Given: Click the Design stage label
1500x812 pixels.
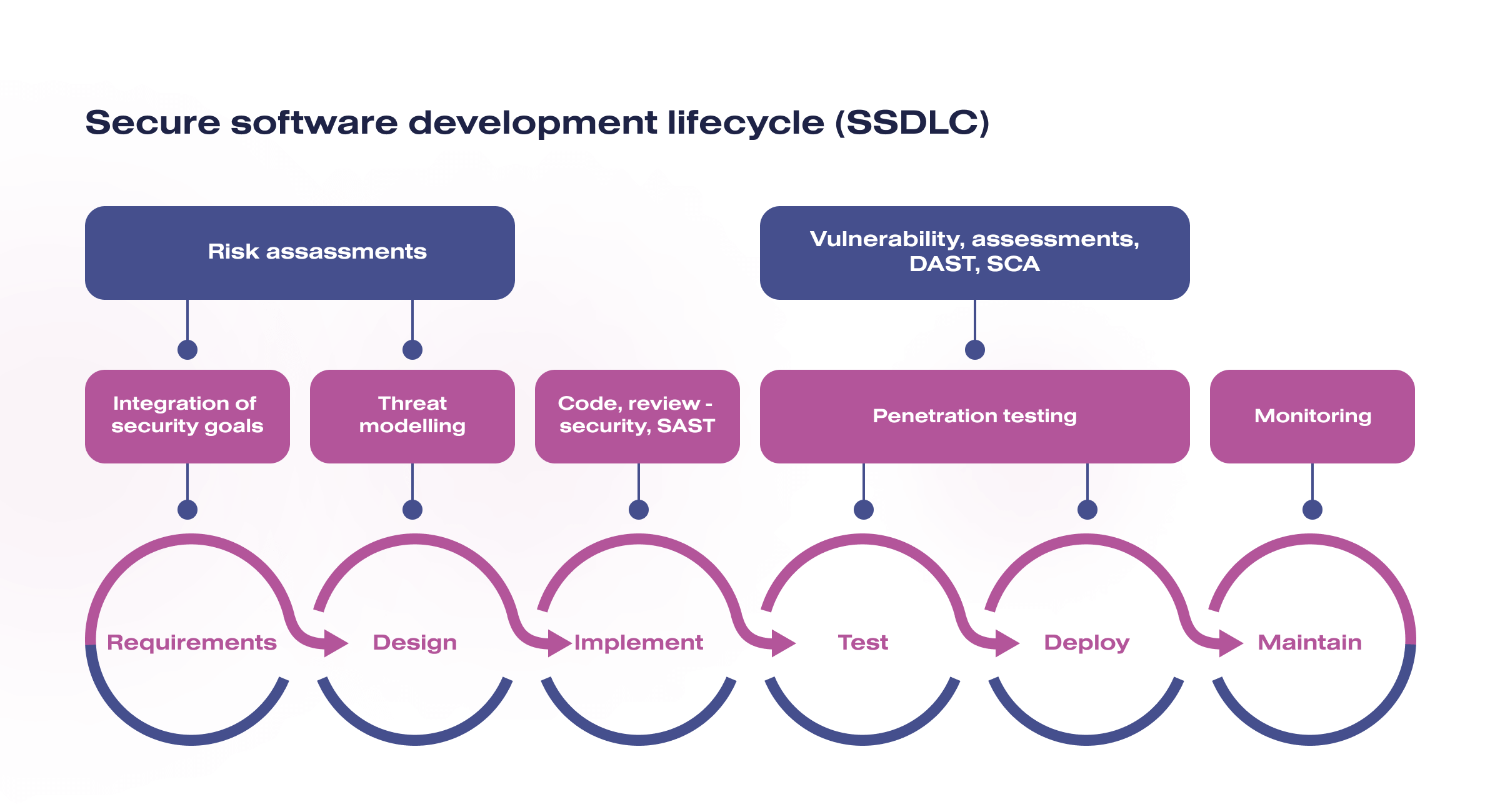Looking at the screenshot, I should point(414,642).
